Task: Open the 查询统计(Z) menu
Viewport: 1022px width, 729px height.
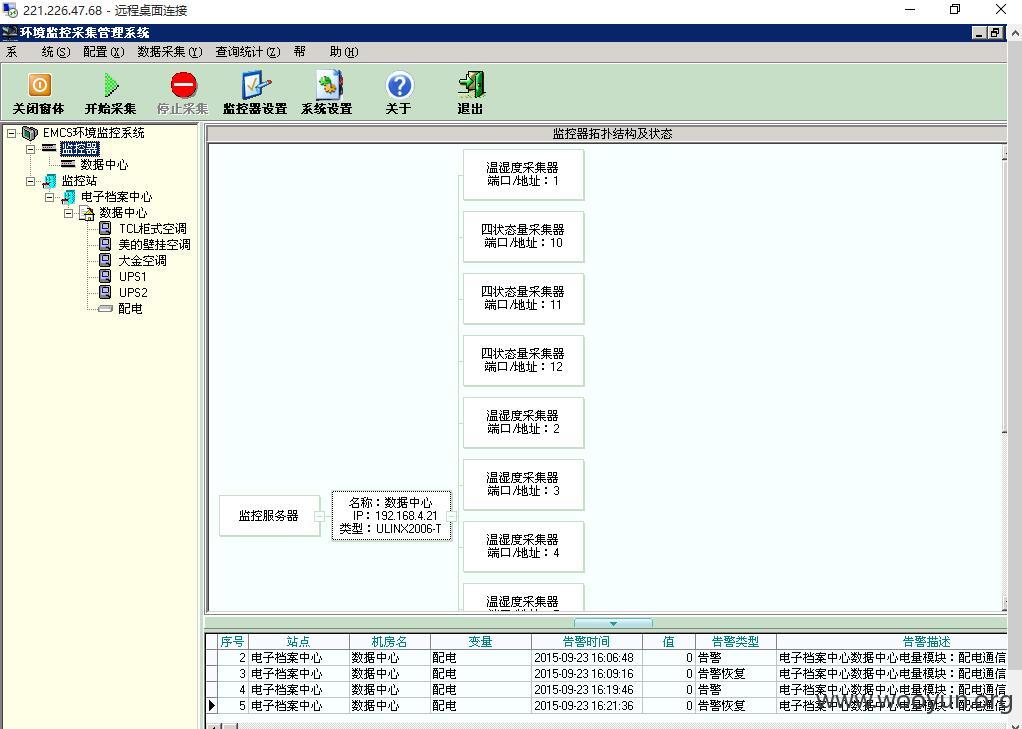Action: [x=248, y=52]
